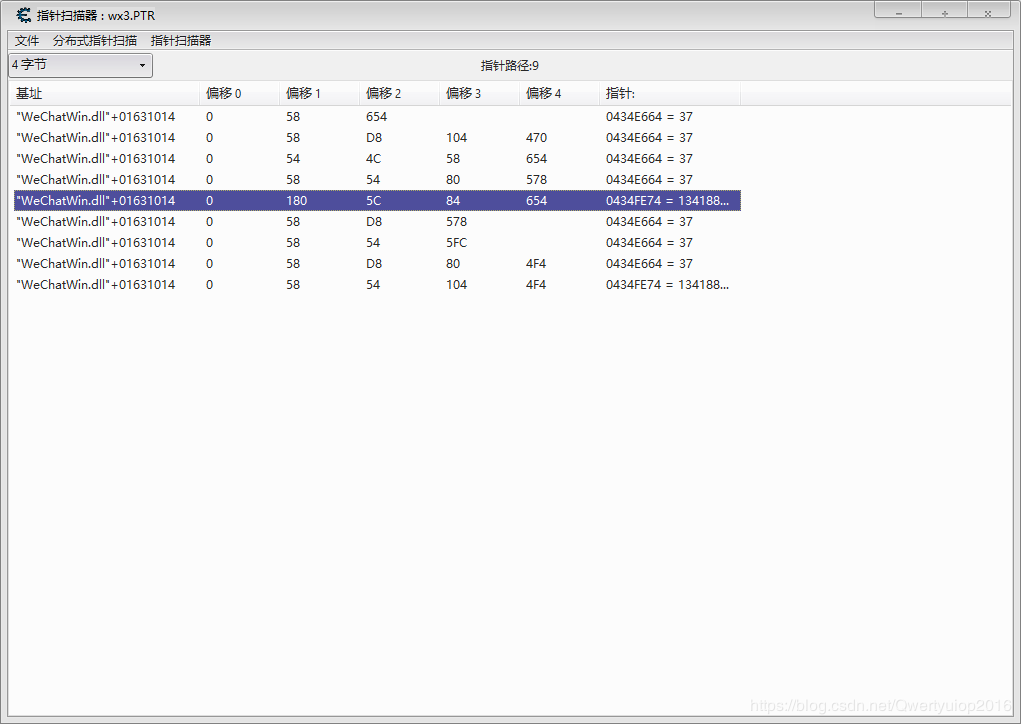The width and height of the screenshot is (1021, 724).
Task: Sort by the 偏移 1 column header
Action: click(x=320, y=93)
